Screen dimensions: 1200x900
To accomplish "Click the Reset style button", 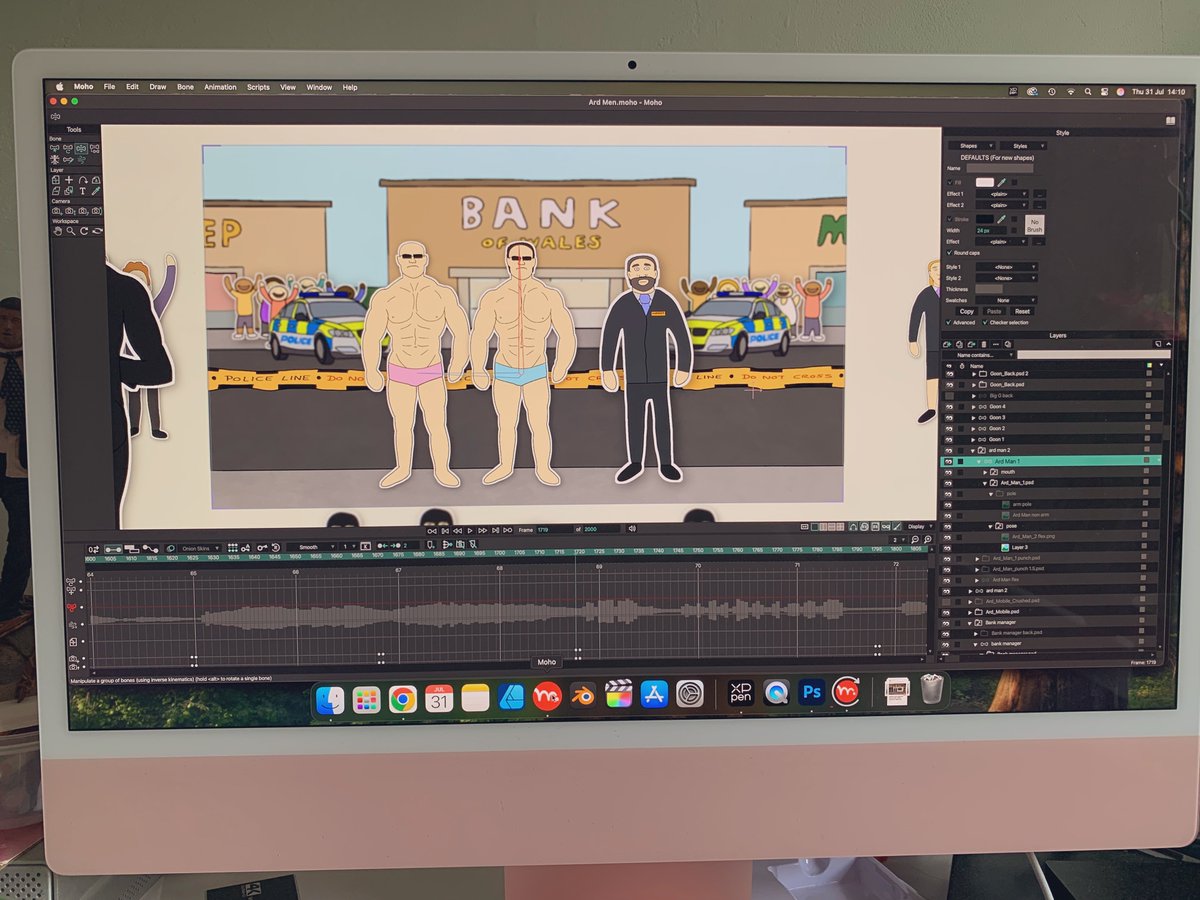I will point(1022,311).
